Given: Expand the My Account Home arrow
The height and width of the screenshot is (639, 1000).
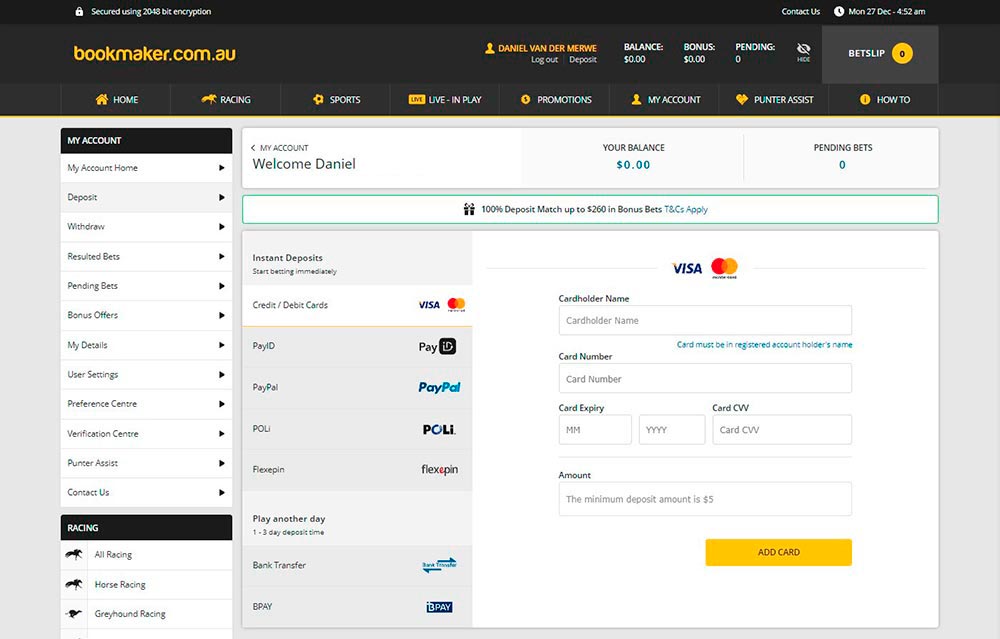Looking at the screenshot, I should click(x=221, y=168).
